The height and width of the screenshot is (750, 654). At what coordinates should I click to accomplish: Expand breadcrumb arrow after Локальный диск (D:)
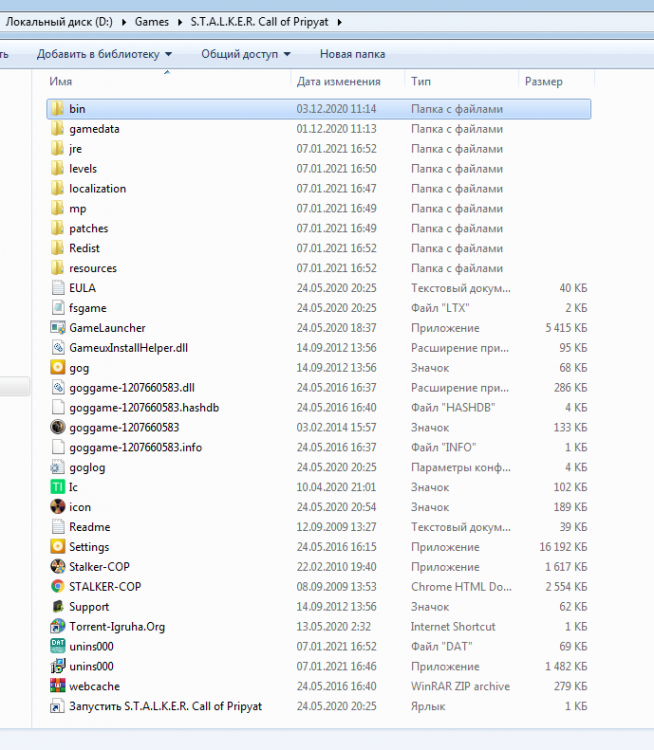[124, 22]
